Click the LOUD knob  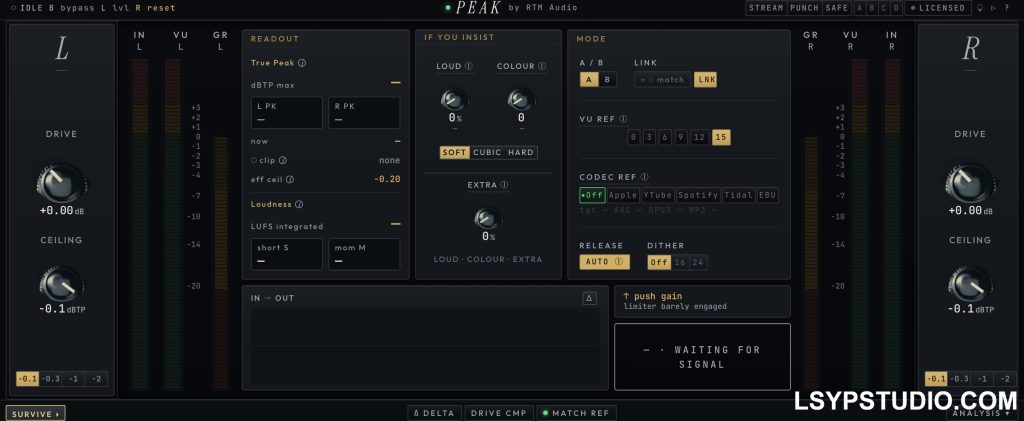(x=455, y=99)
